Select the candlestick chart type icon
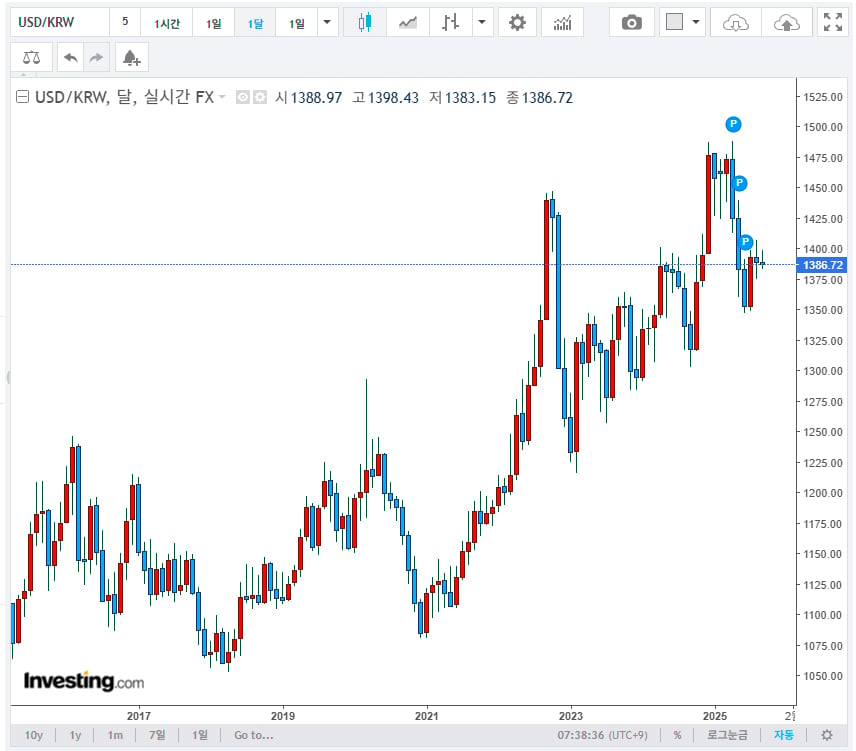This screenshot has width=856, height=751. (365, 22)
